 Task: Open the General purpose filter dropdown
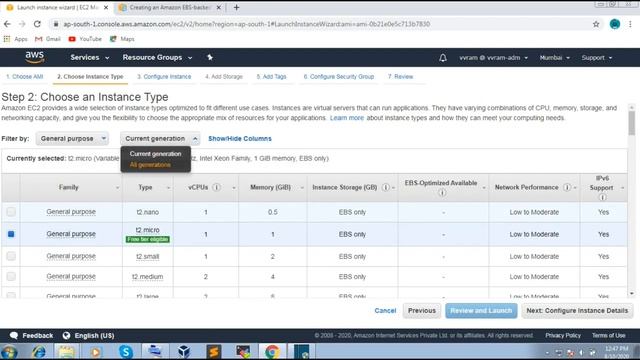coord(72,139)
